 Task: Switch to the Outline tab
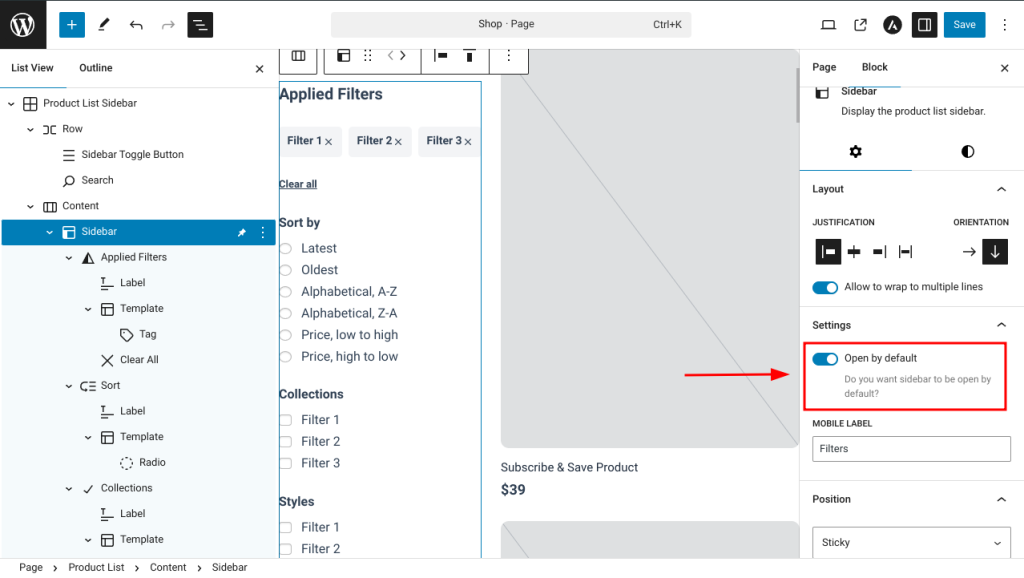[96, 68]
